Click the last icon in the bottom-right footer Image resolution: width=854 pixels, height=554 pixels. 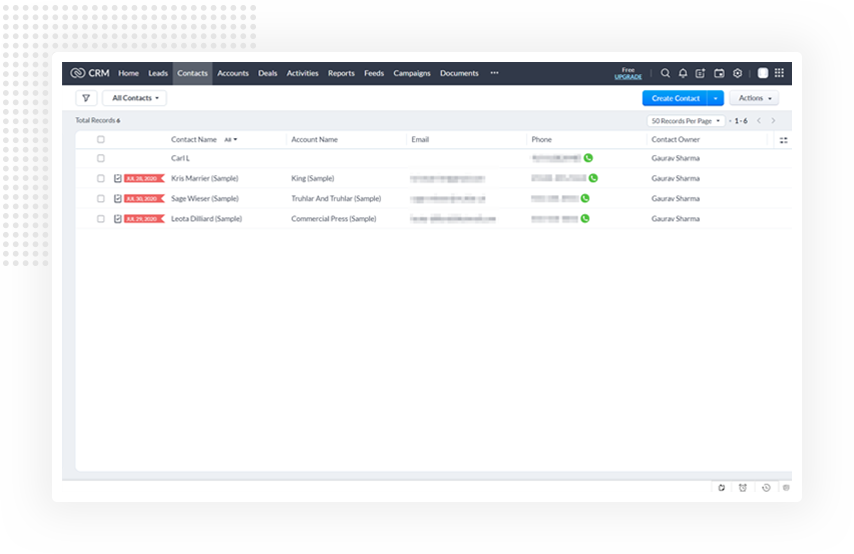pyautogui.click(x=786, y=488)
